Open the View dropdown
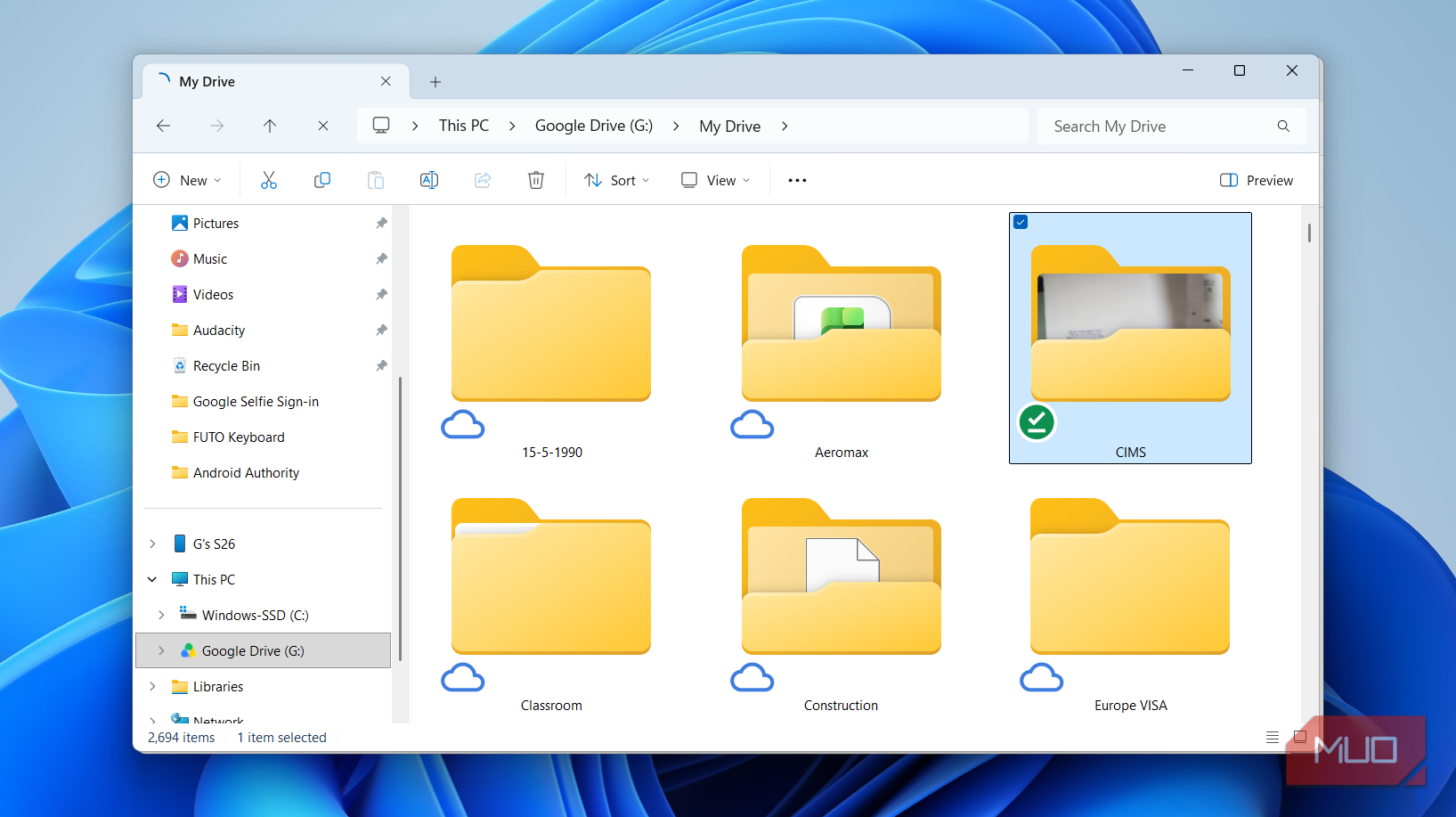Image resolution: width=1456 pixels, height=817 pixels. 715,180
